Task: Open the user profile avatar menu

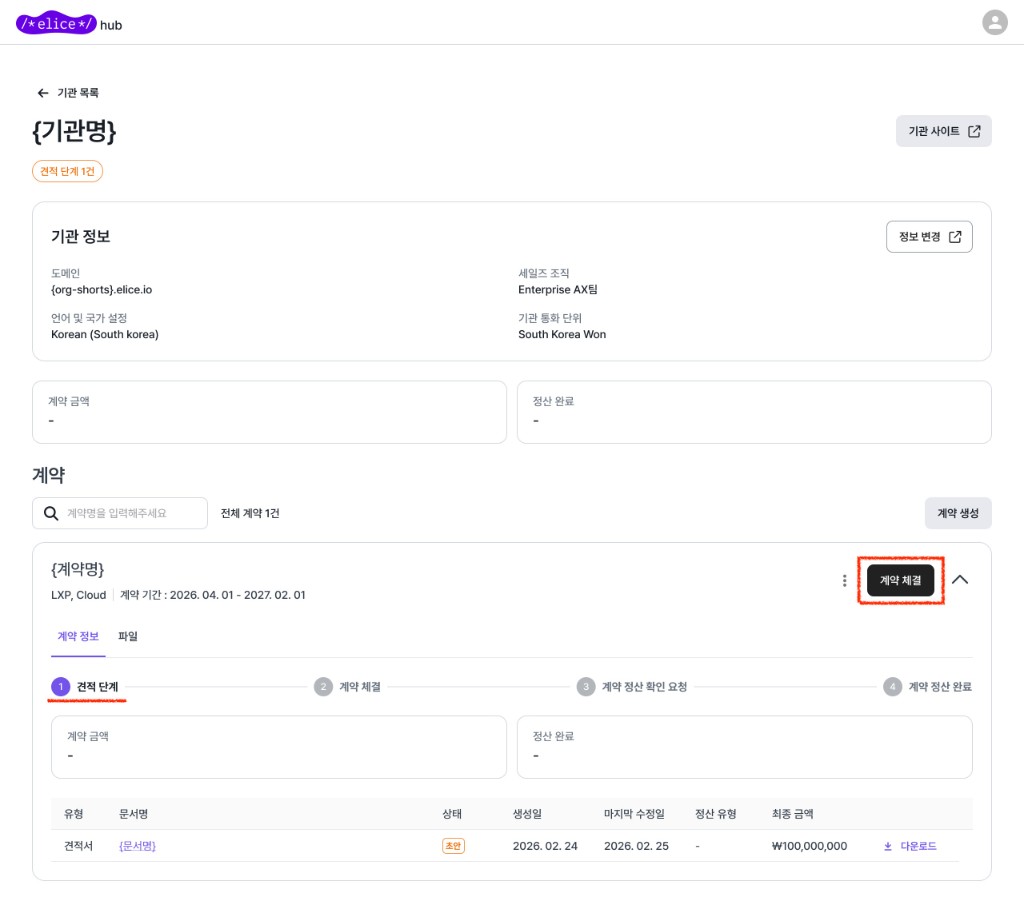Action: [x=994, y=22]
